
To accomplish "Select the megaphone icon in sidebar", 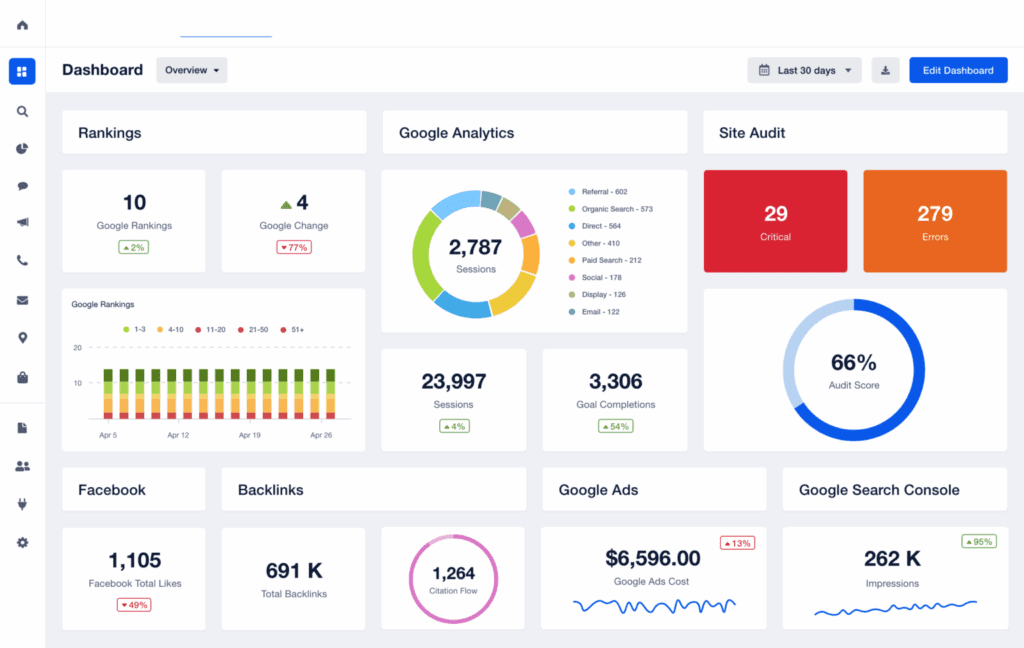I will pyautogui.click(x=22, y=223).
